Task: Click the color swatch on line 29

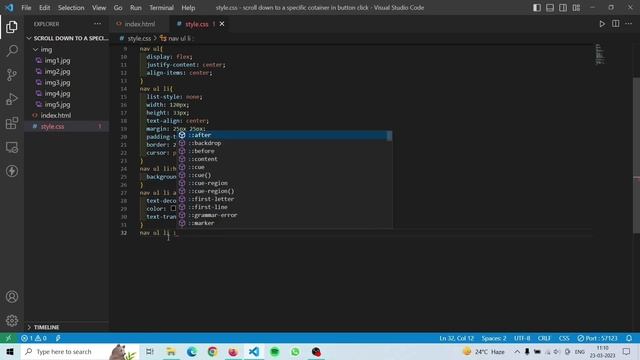Action: (173, 209)
